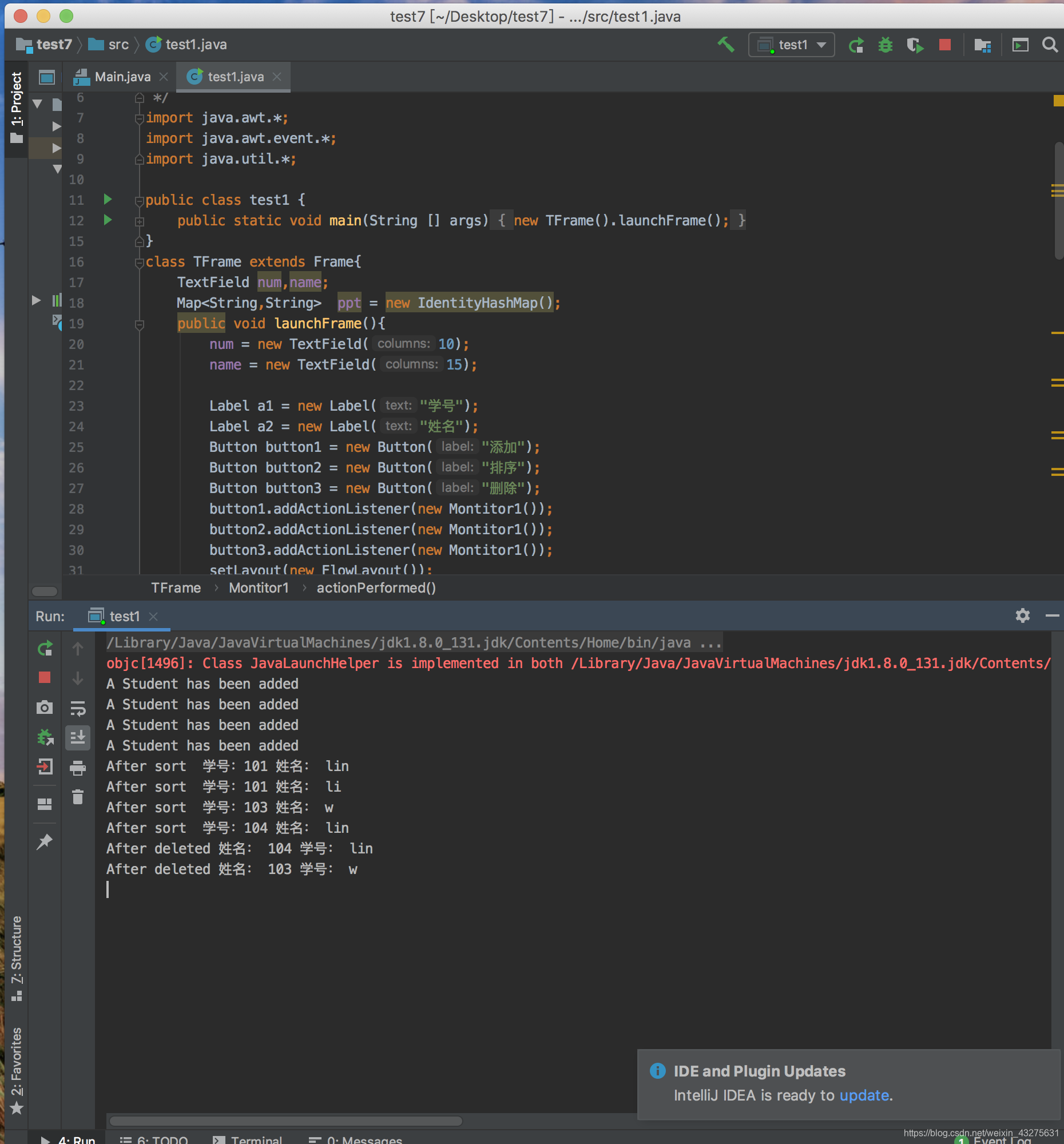The height and width of the screenshot is (1144, 1064).
Task: Click the Dump Threads camera icon
Action: pos(45,707)
